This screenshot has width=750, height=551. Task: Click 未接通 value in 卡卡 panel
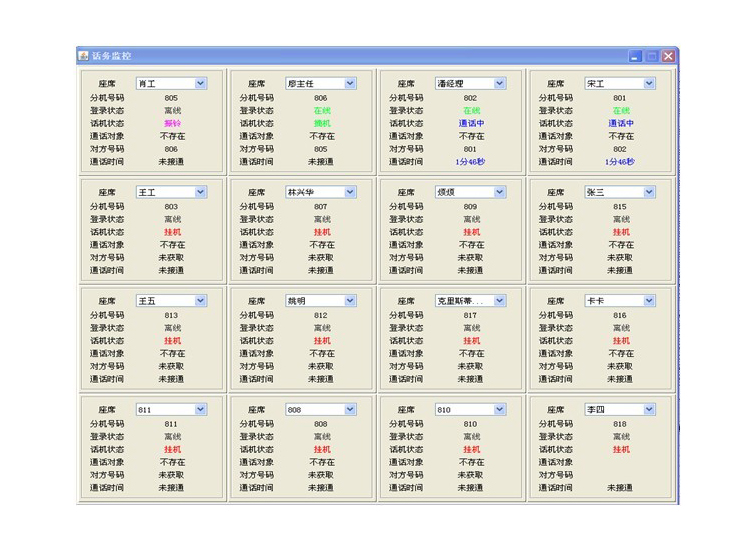tap(620, 379)
